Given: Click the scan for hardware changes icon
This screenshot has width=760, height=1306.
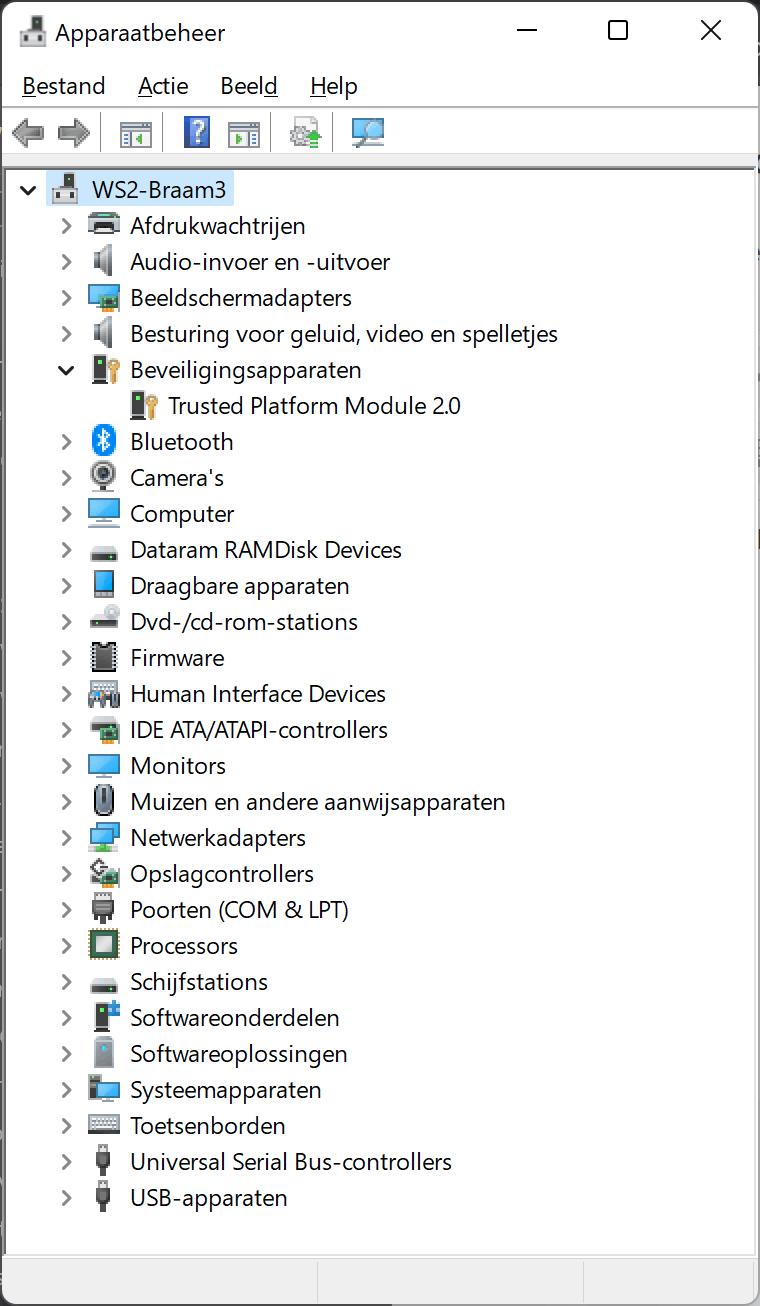Looking at the screenshot, I should [x=367, y=132].
